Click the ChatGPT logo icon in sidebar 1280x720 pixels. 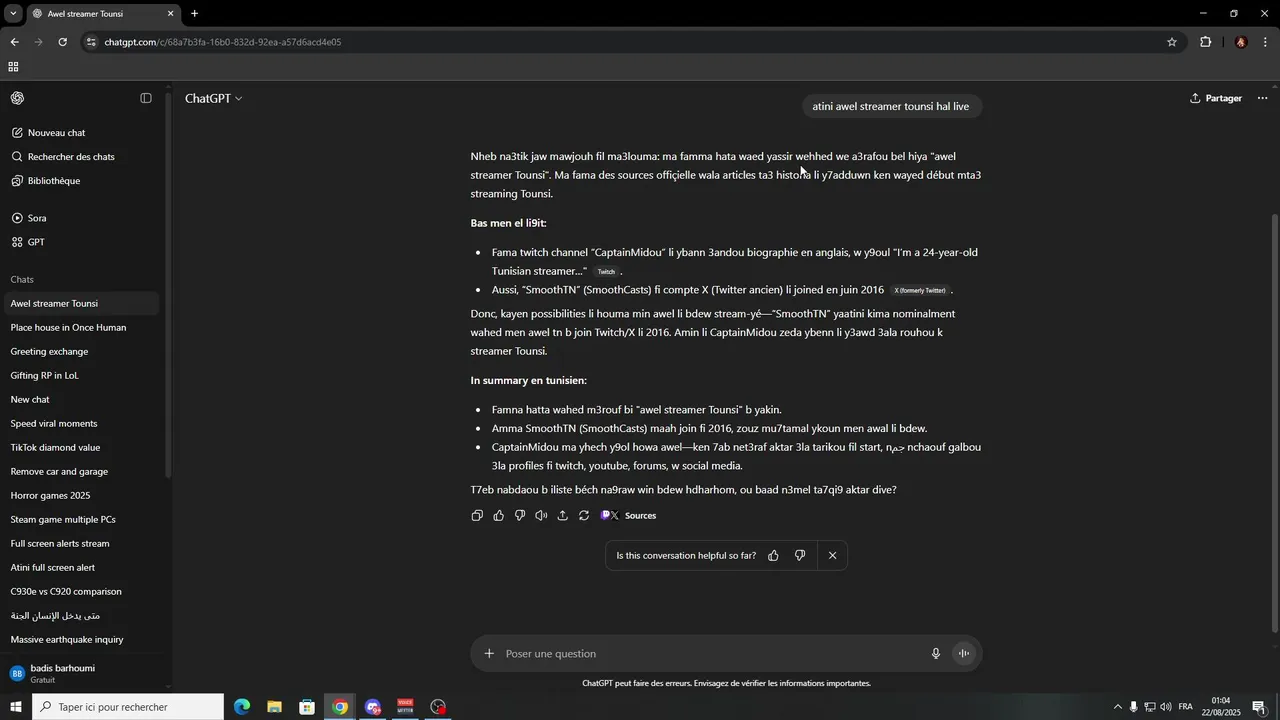(x=17, y=98)
